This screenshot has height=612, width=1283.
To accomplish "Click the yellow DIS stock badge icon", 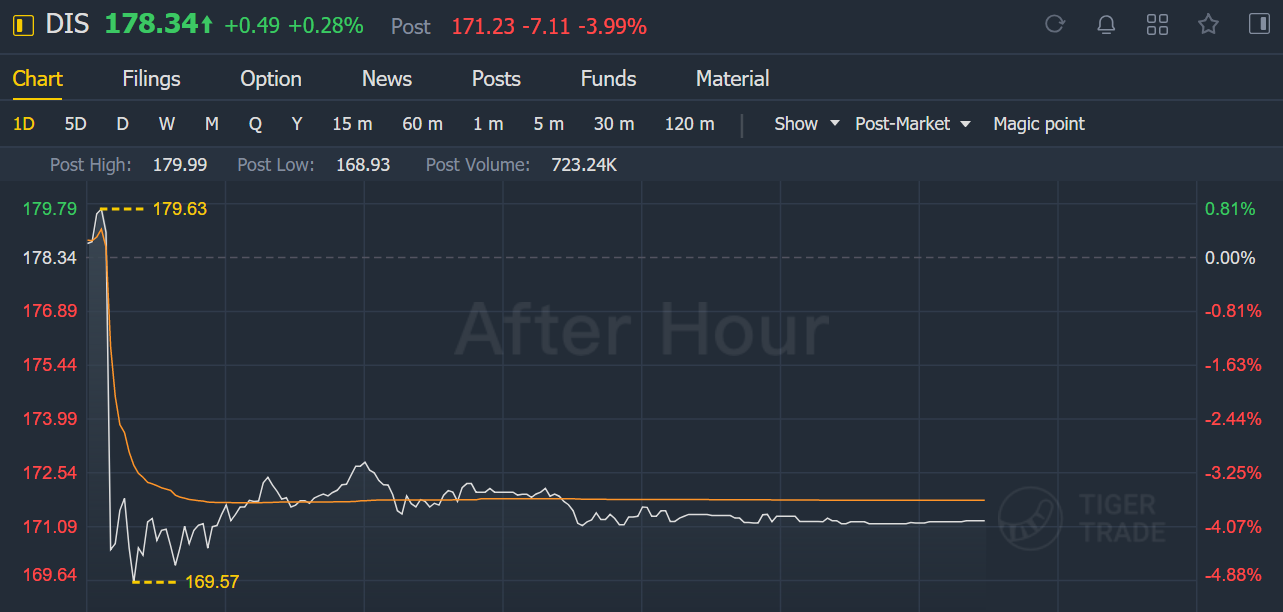I will (23, 25).
